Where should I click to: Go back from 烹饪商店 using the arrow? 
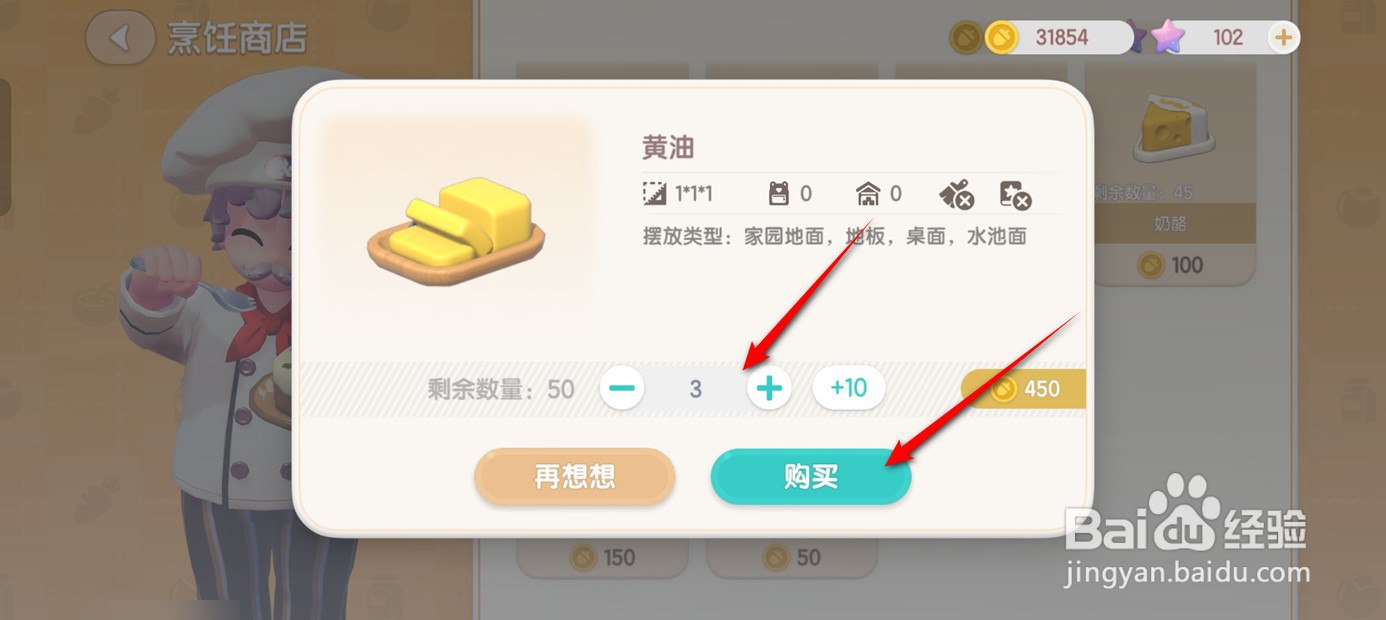pyautogui.click(x=120, y=38)
